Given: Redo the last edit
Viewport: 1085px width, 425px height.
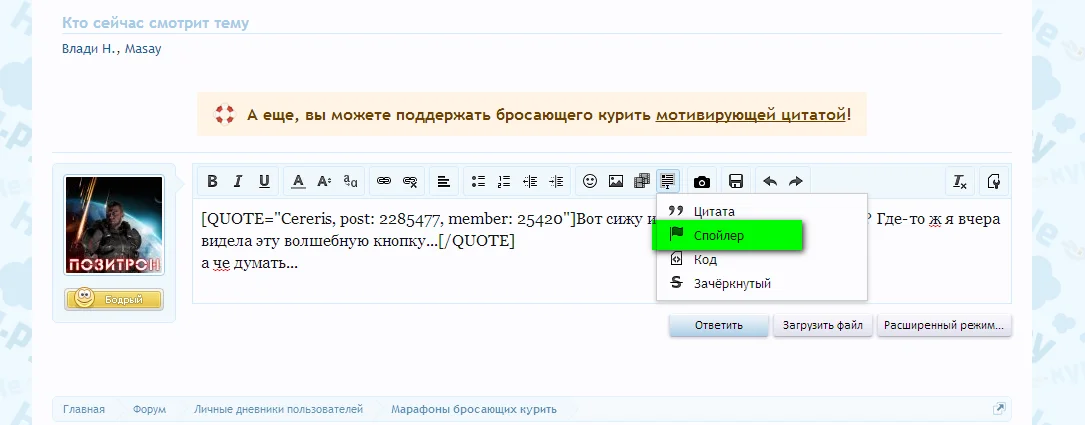Looking at the screenshot, I should click(796, 181).
